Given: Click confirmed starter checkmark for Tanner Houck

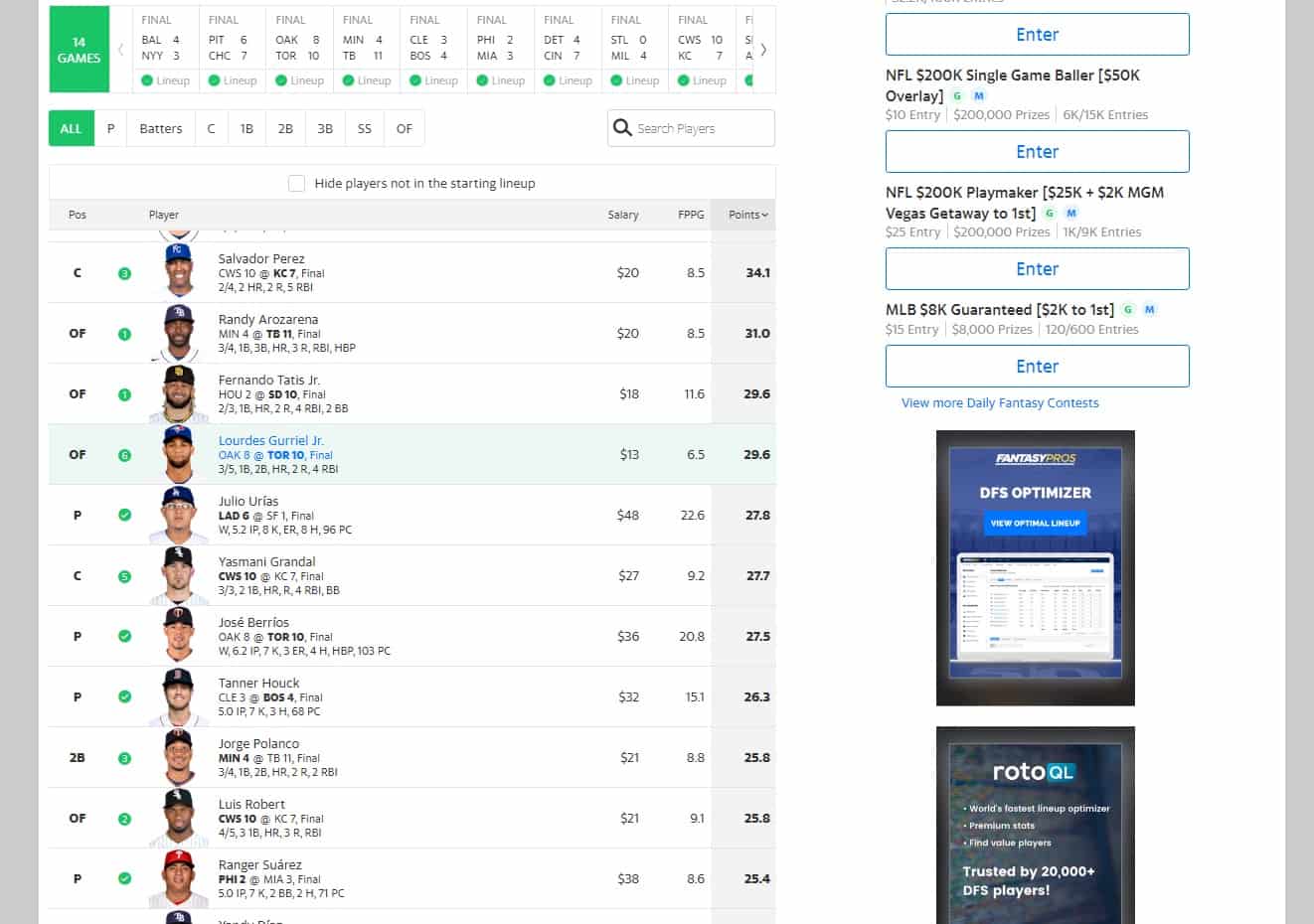Looking at the screenshot, I should click(x=124, y=697).
